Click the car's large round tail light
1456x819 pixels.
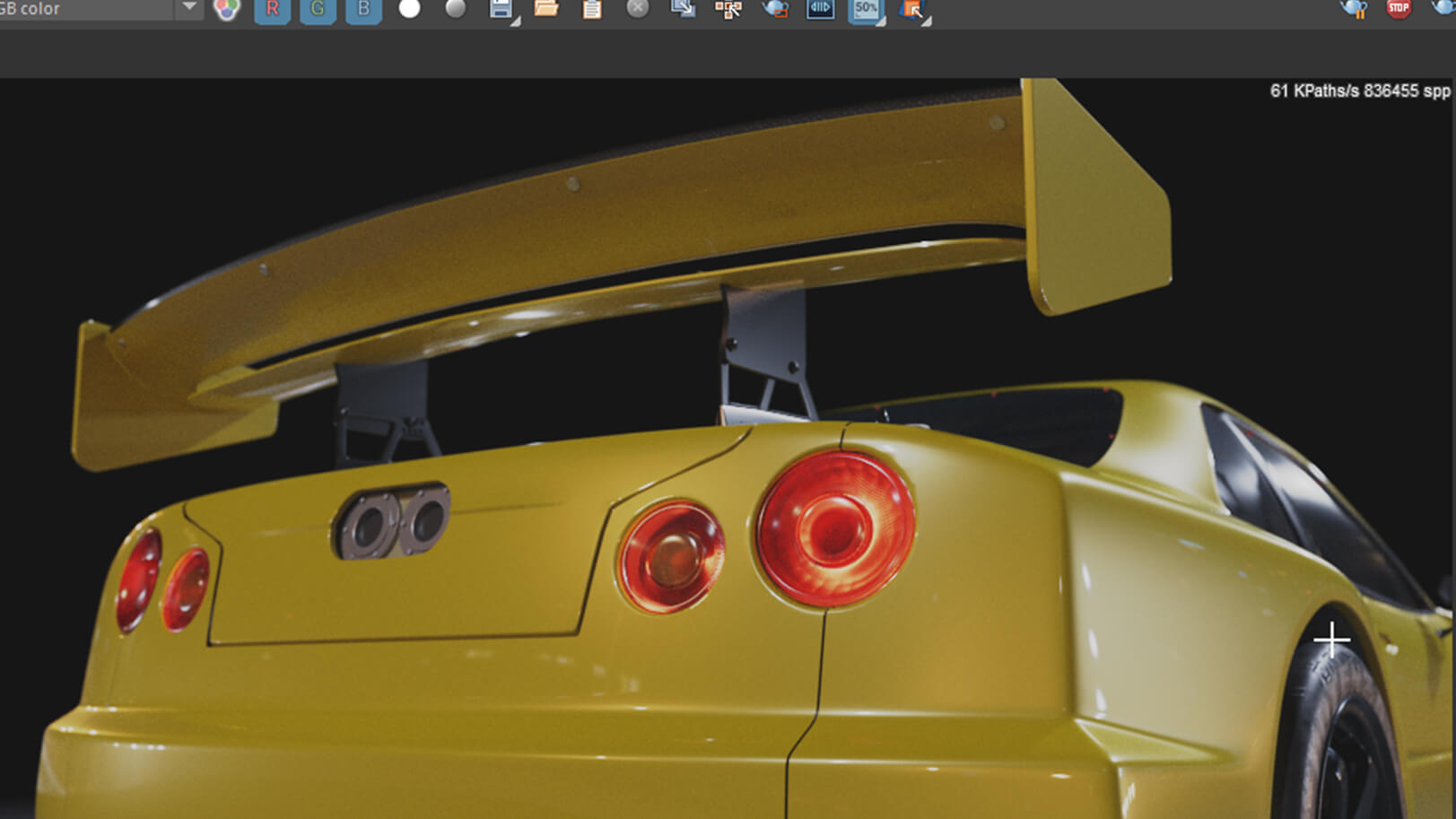pyautogui.click(x=835, y=528)
